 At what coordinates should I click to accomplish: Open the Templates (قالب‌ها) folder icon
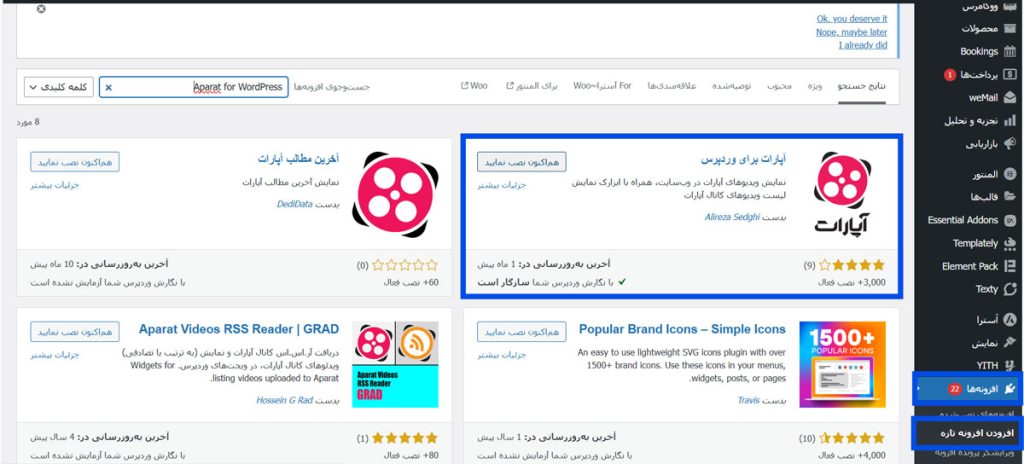tap(1009, 197)
